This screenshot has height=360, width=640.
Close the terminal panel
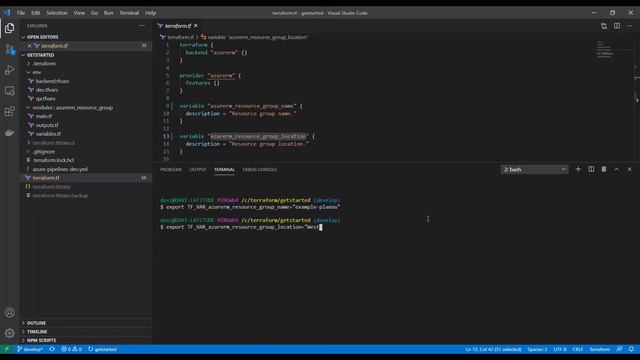click(629, 169)
